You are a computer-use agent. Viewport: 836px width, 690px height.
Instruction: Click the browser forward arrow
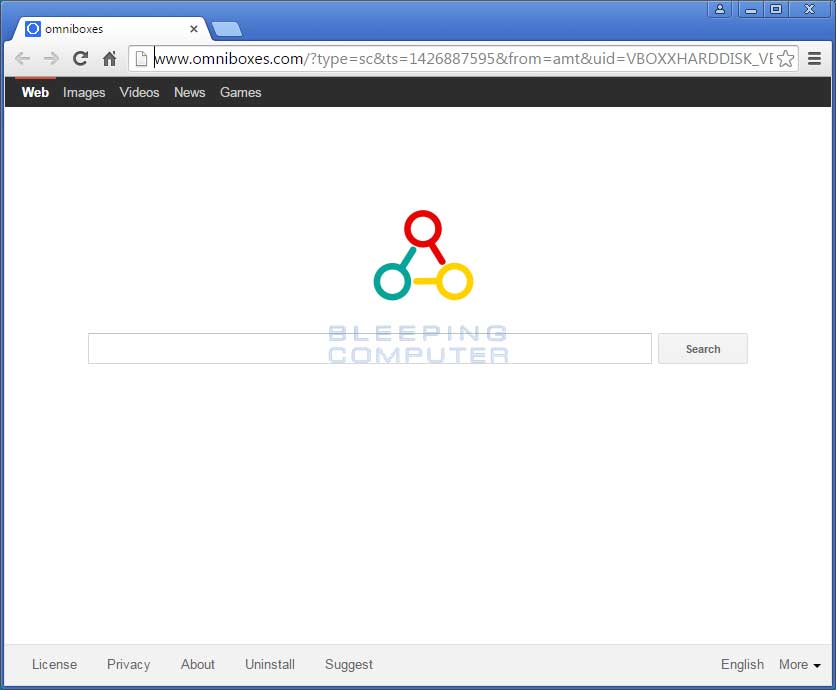tap(51, 58)
